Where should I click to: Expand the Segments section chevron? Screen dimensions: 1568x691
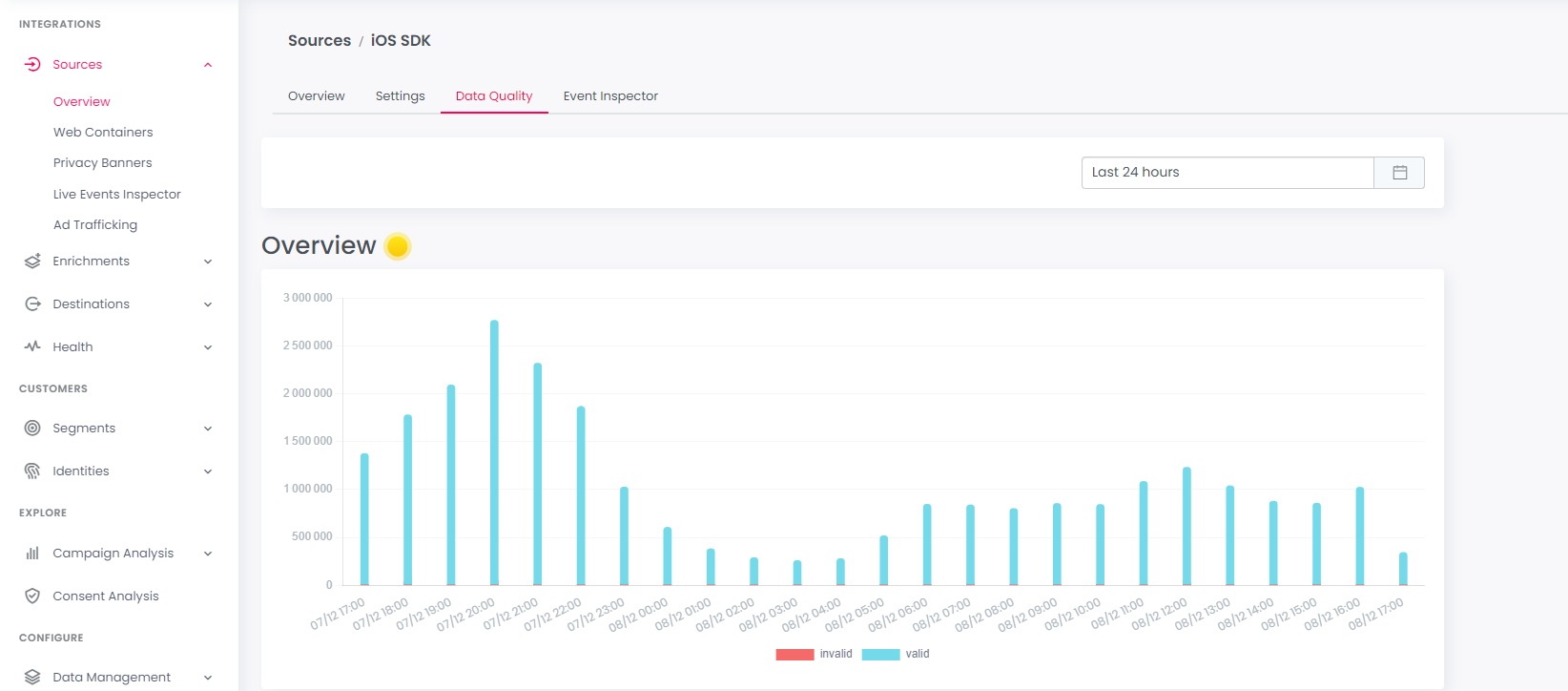click(208, 429)
